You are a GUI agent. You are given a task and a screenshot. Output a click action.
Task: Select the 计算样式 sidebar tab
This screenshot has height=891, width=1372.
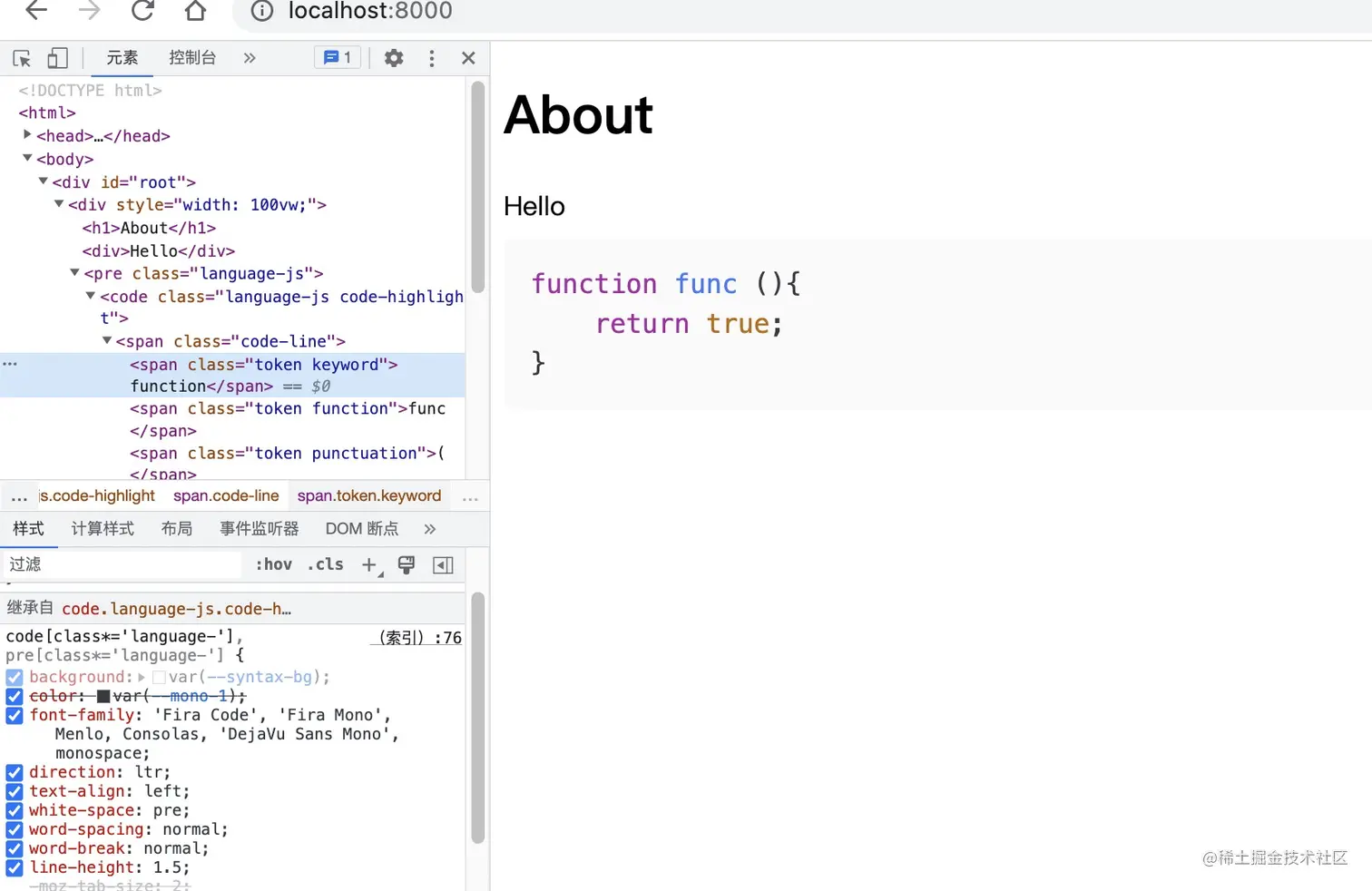click(103, 529)
